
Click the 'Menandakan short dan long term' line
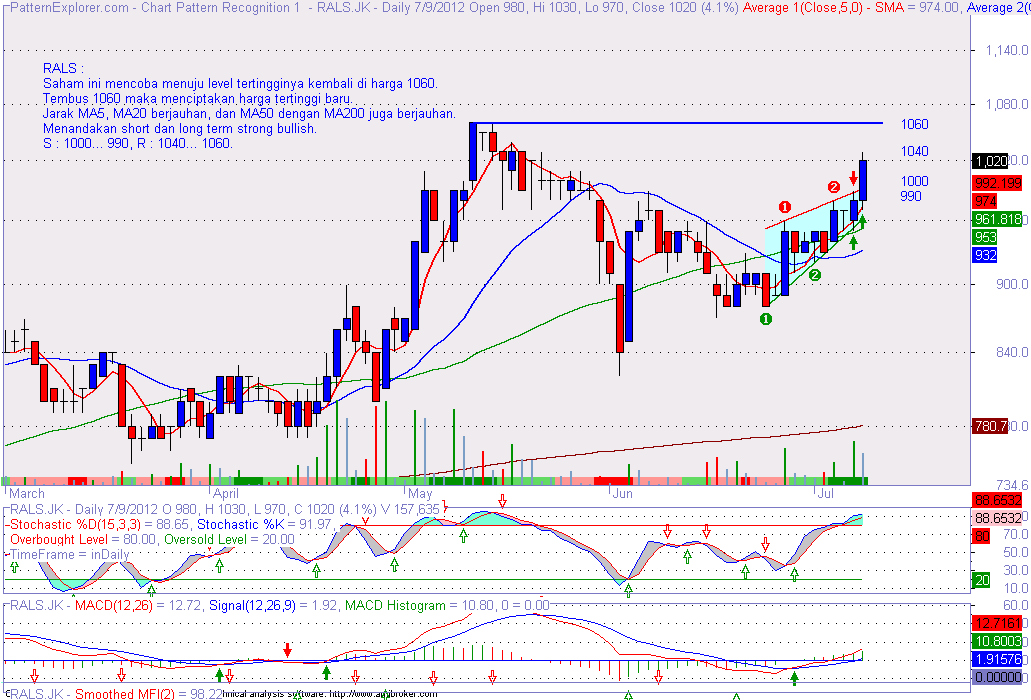tap(180, 129)
